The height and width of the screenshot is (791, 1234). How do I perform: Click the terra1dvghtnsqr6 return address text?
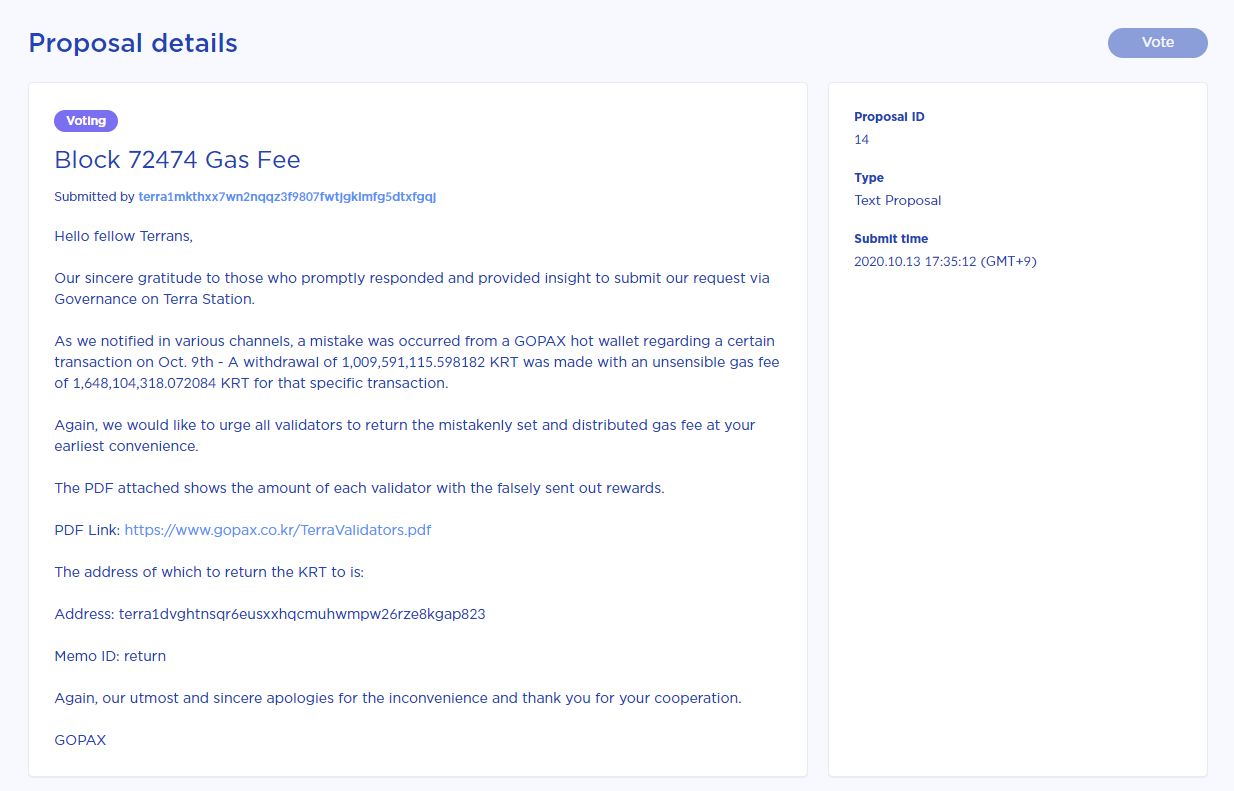click(x=302, y=614)
